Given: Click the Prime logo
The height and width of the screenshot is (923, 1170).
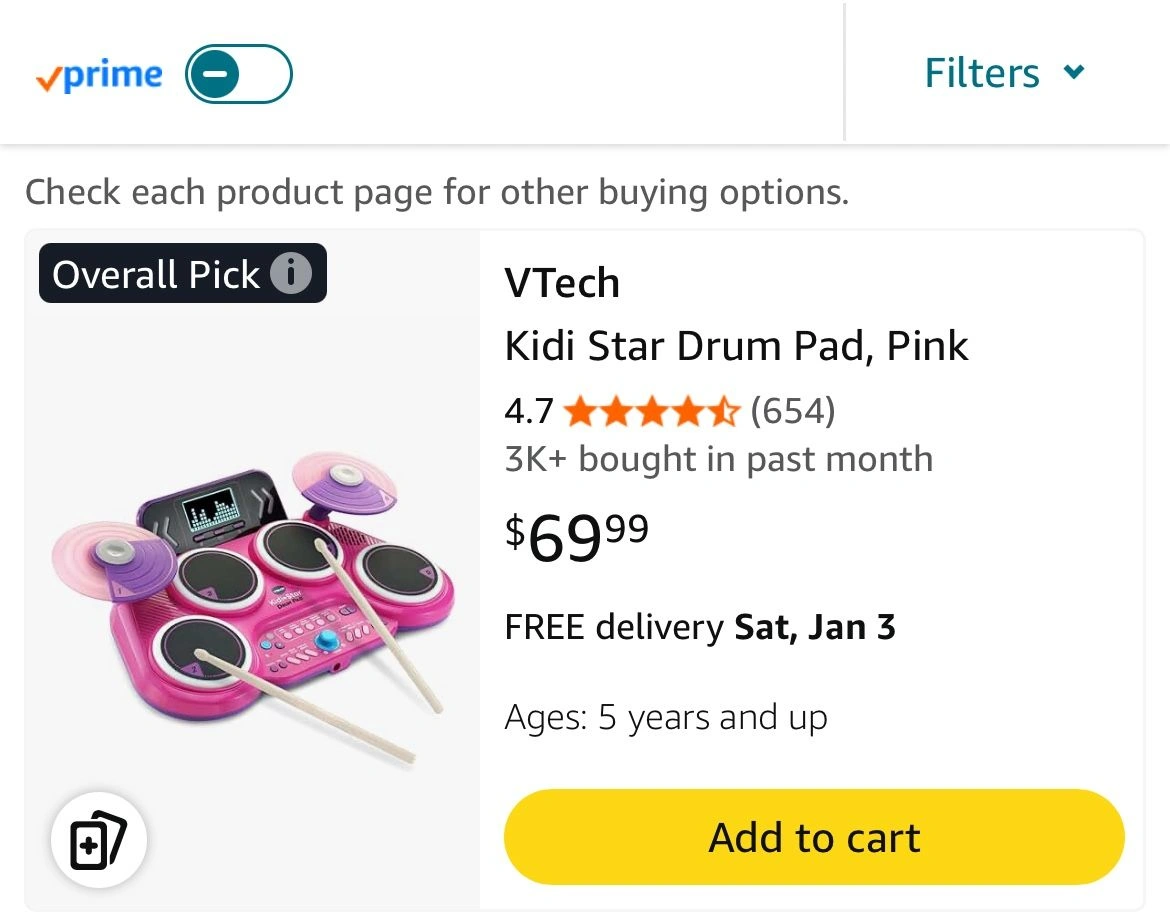Looking at the screenshot, I should coord(99,76).
